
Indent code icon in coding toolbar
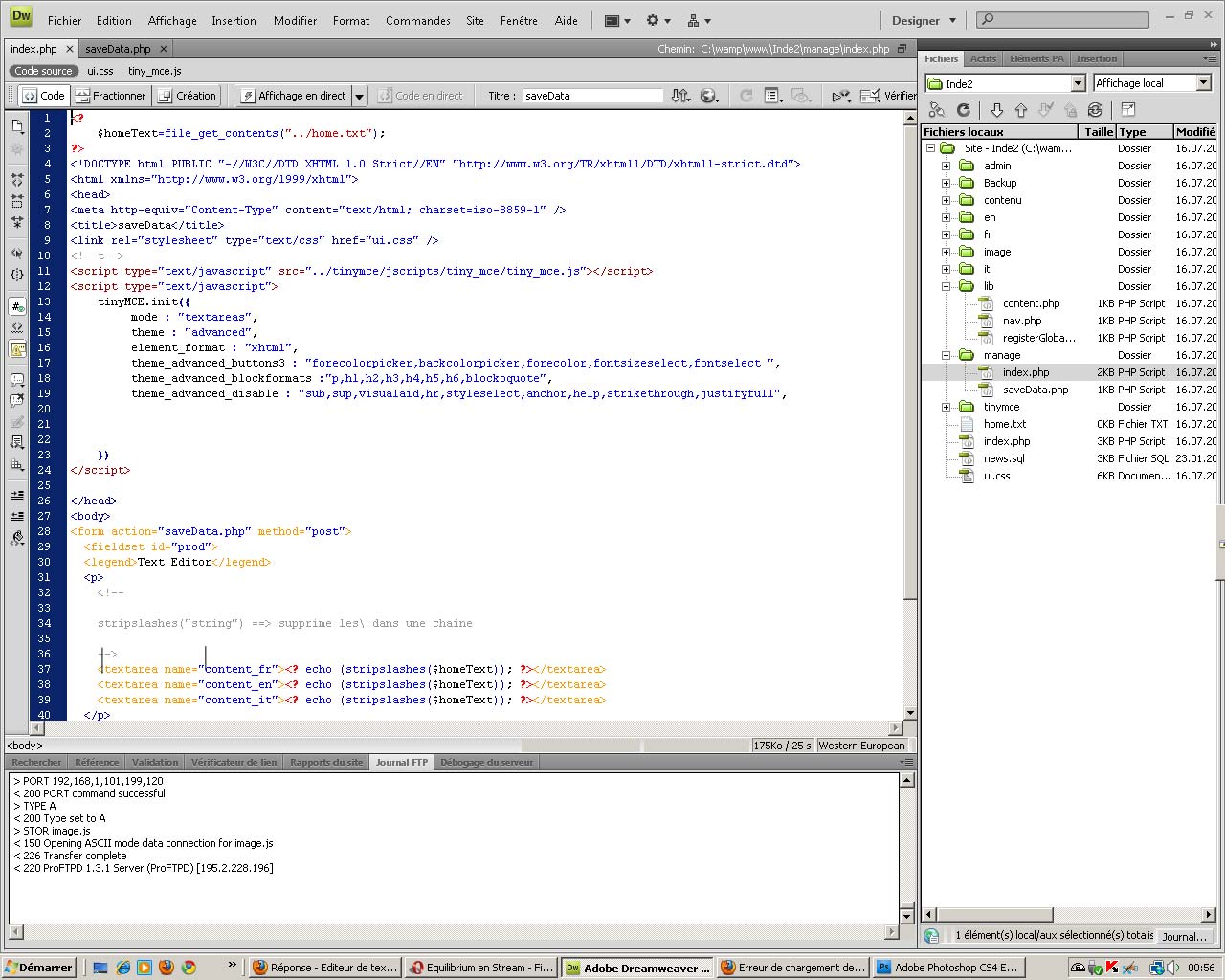[17, 495]
